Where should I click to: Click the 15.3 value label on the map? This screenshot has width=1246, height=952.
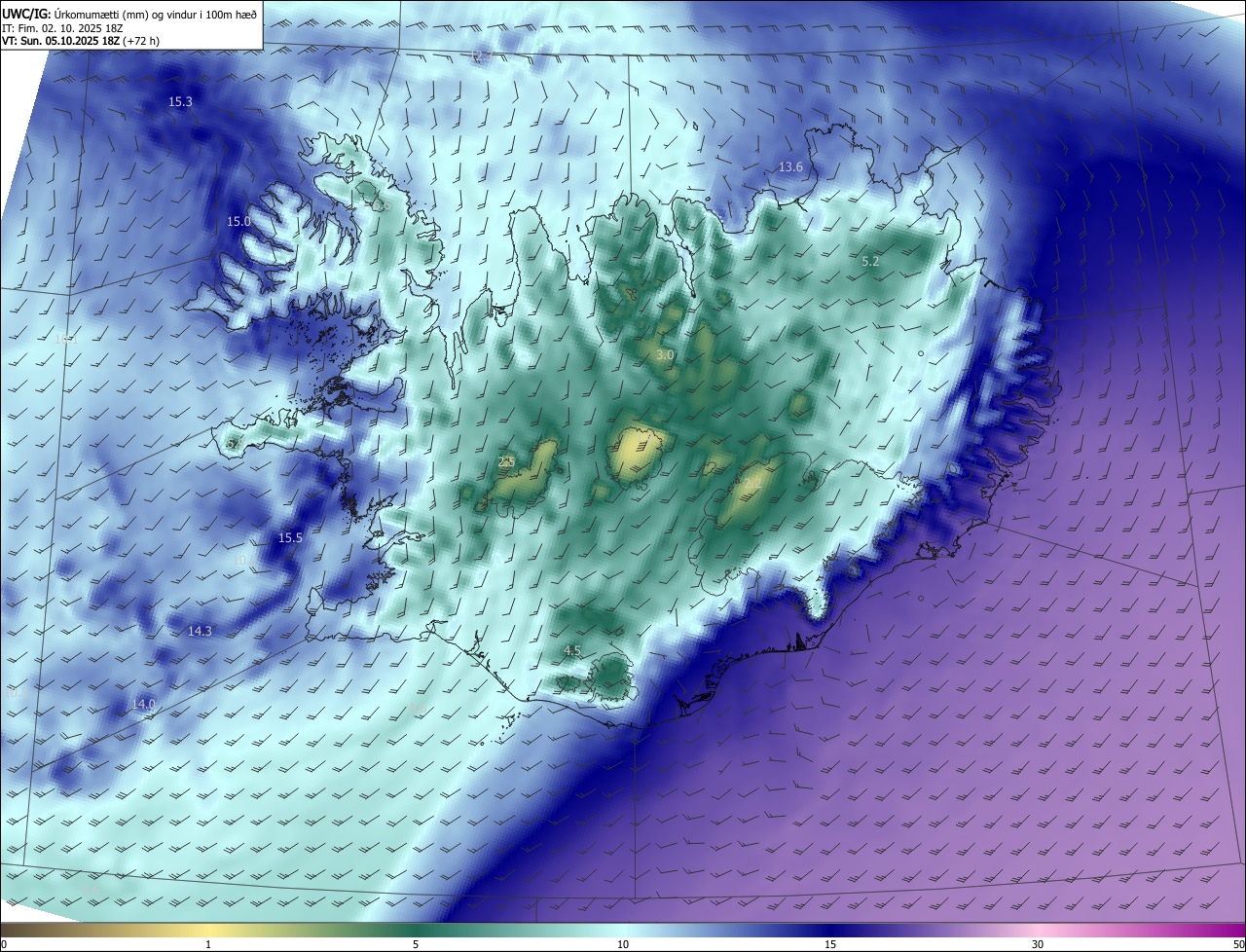click(x=180, y=101)
